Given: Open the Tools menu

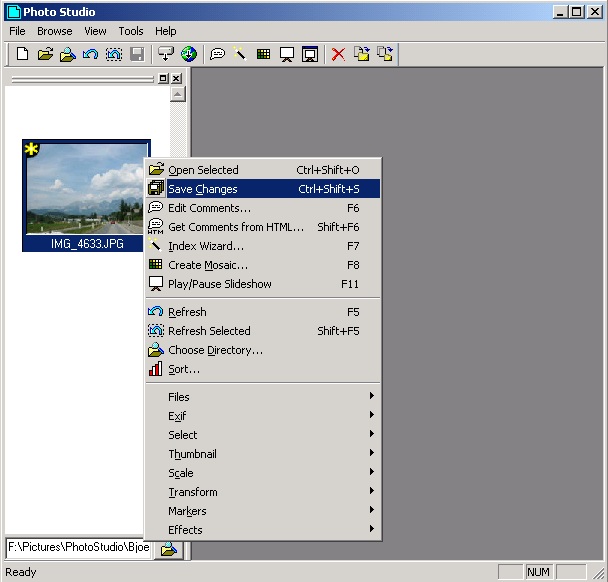Looking at the screenshot, I should 131,31.
